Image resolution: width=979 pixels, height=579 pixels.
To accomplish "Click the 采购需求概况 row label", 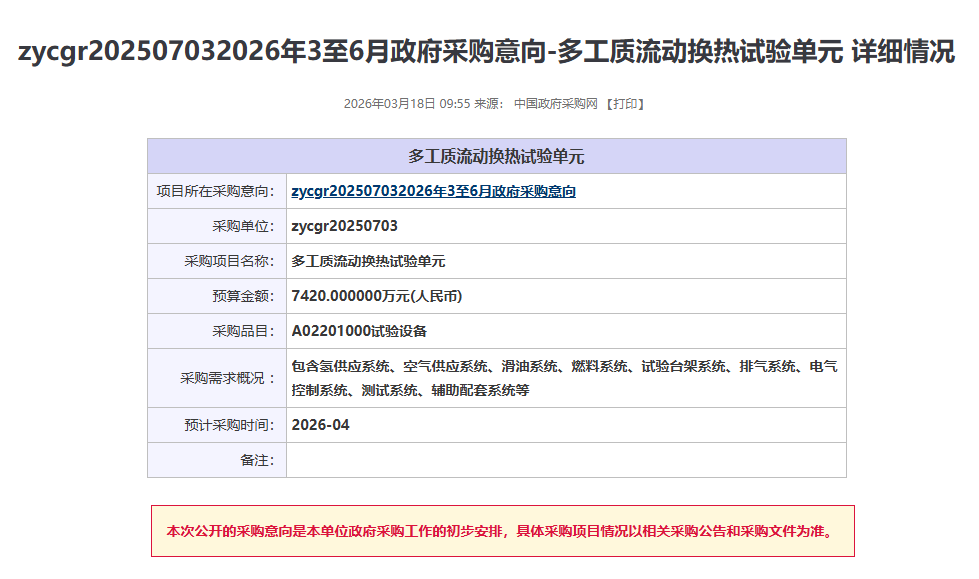I will tap(227, 378).
